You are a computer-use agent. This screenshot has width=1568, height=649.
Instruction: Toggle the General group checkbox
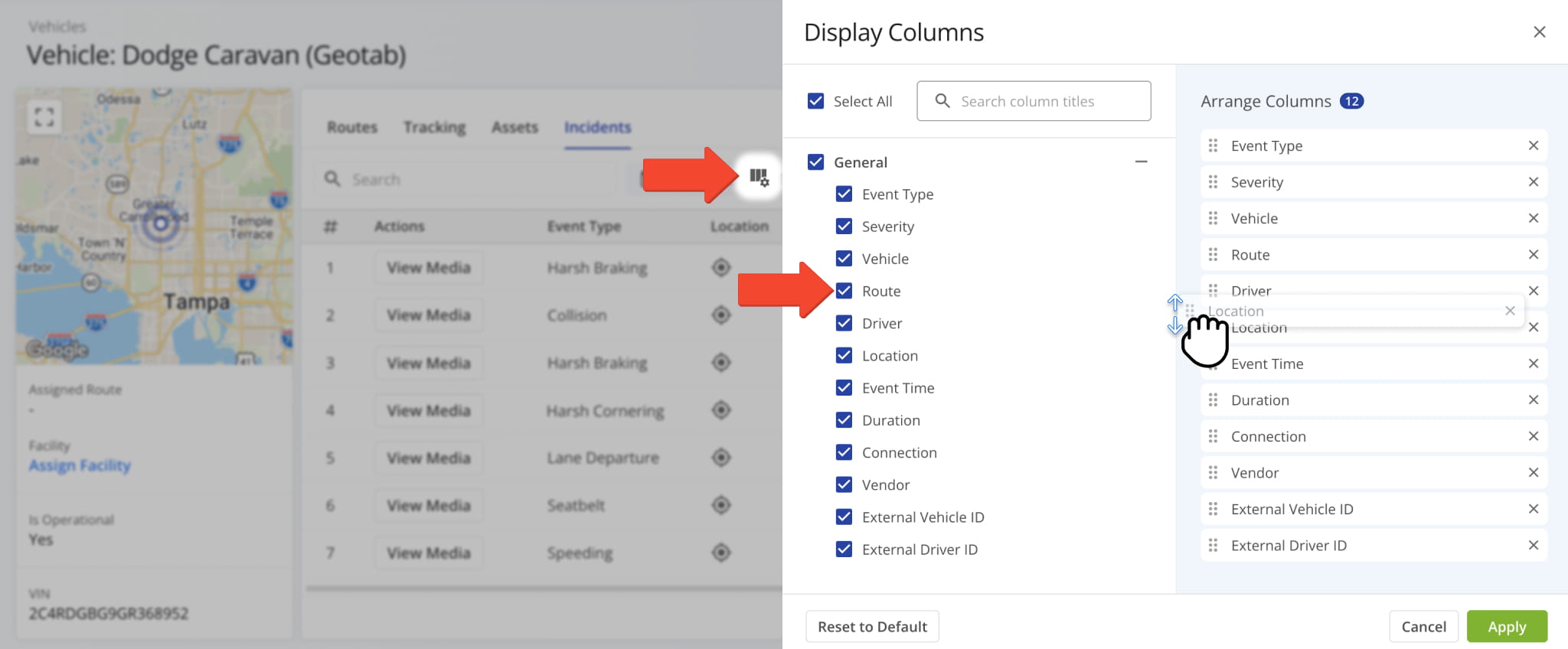[816, 162]
